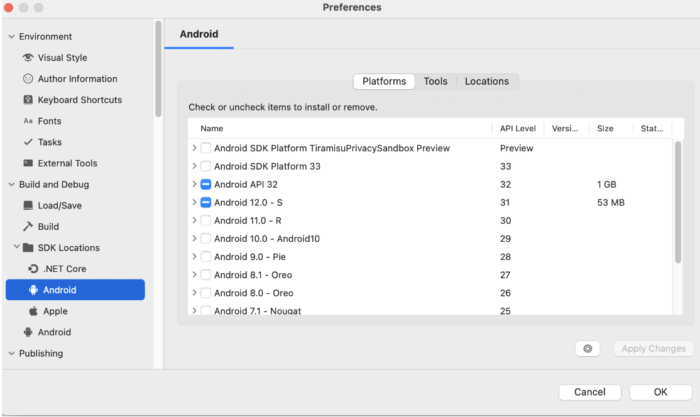Expand the Android 12.0 - S row
700x417 pixels.
pos(194,202)
